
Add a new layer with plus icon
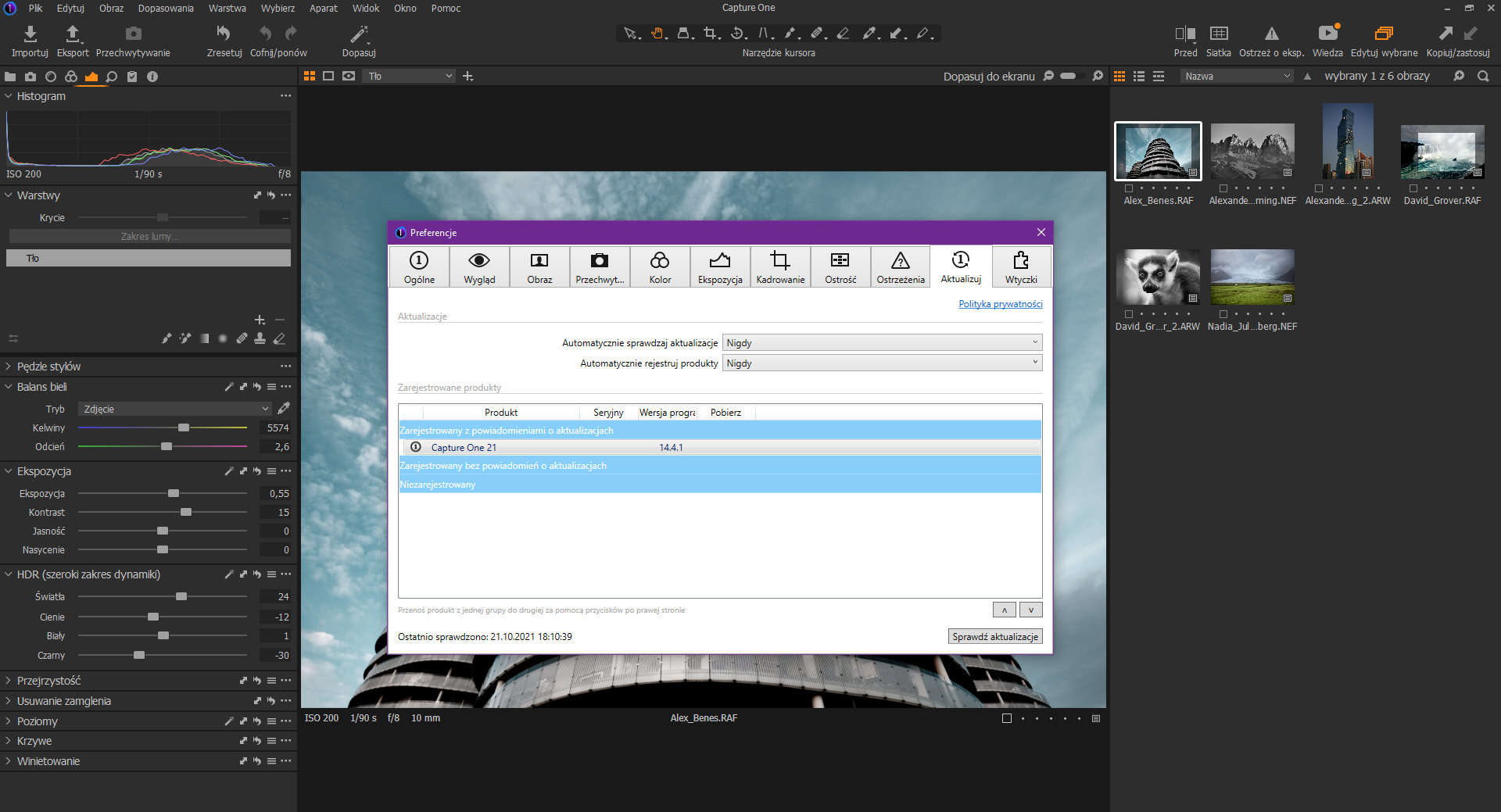pyautogui.click(x=260, y=320)
